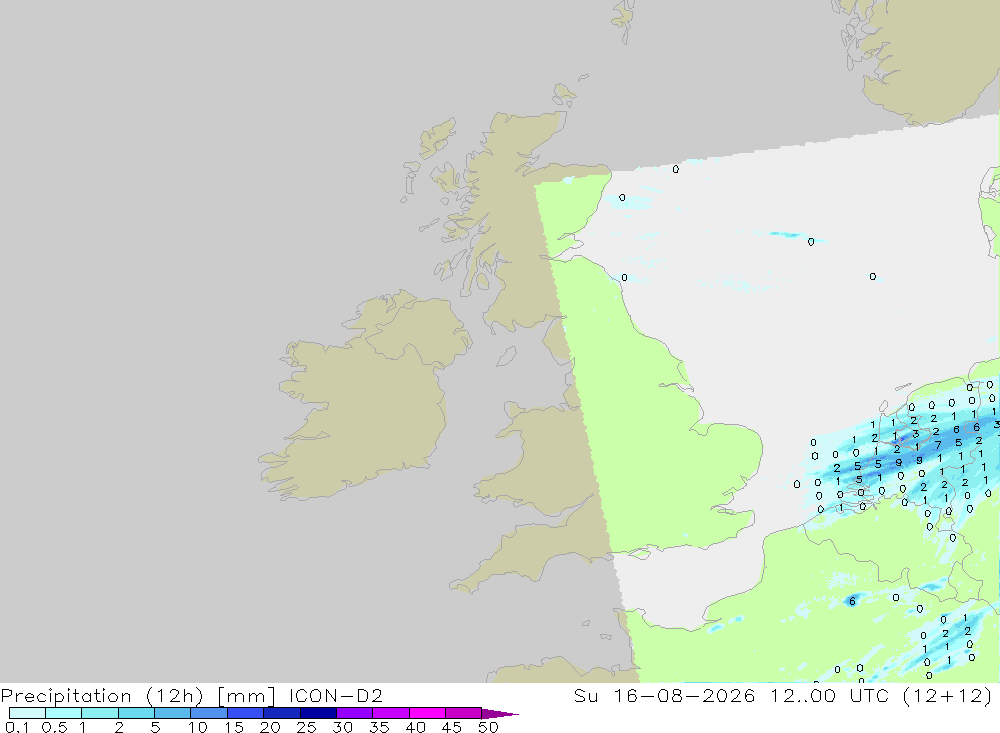The width and height of the screenshot is (1000, 733).
Task: Select the '12..00 UTC' time text
Action: click(x=828, y=695)
